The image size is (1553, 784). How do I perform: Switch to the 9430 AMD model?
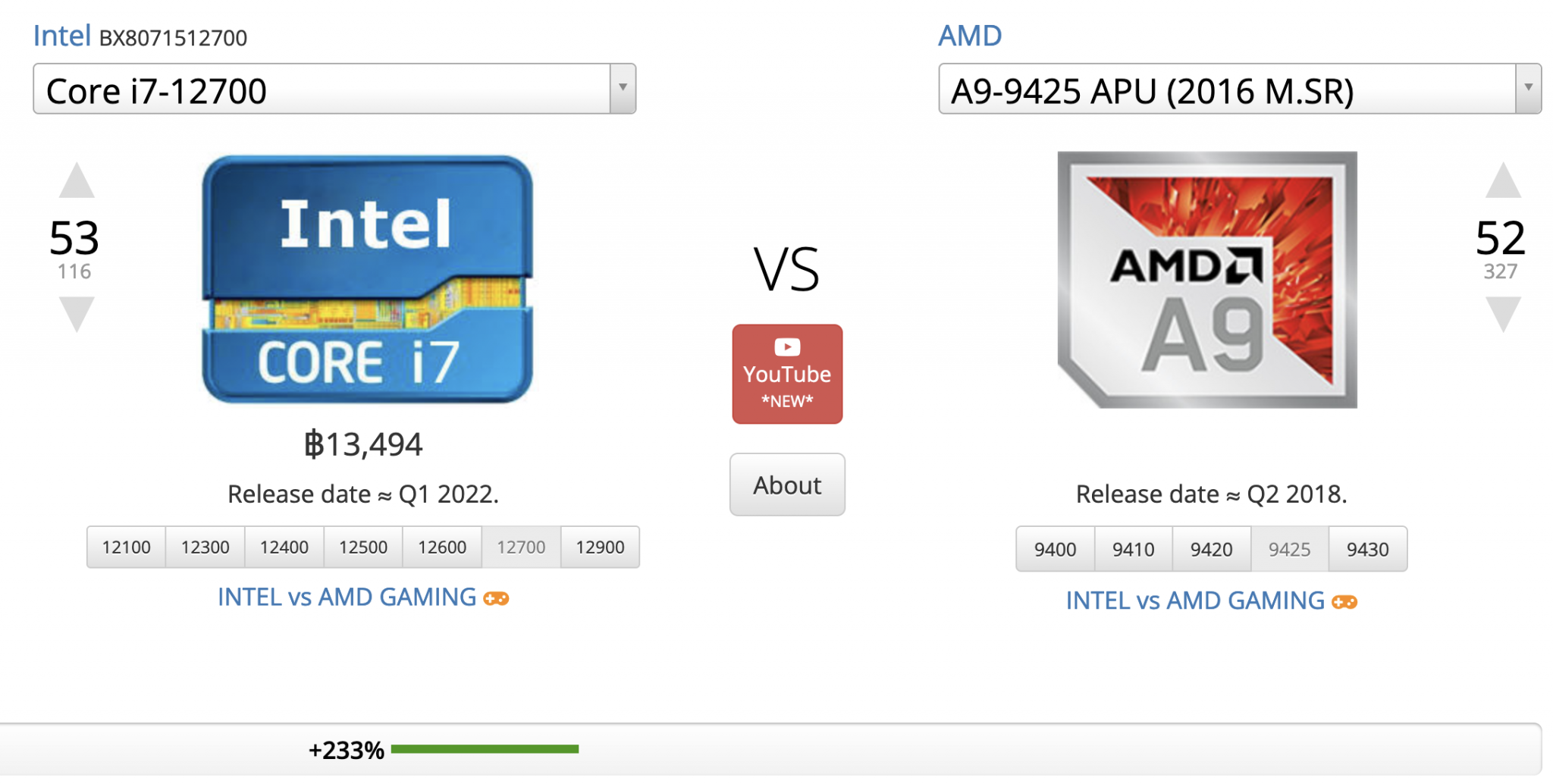coord(1367,550)
